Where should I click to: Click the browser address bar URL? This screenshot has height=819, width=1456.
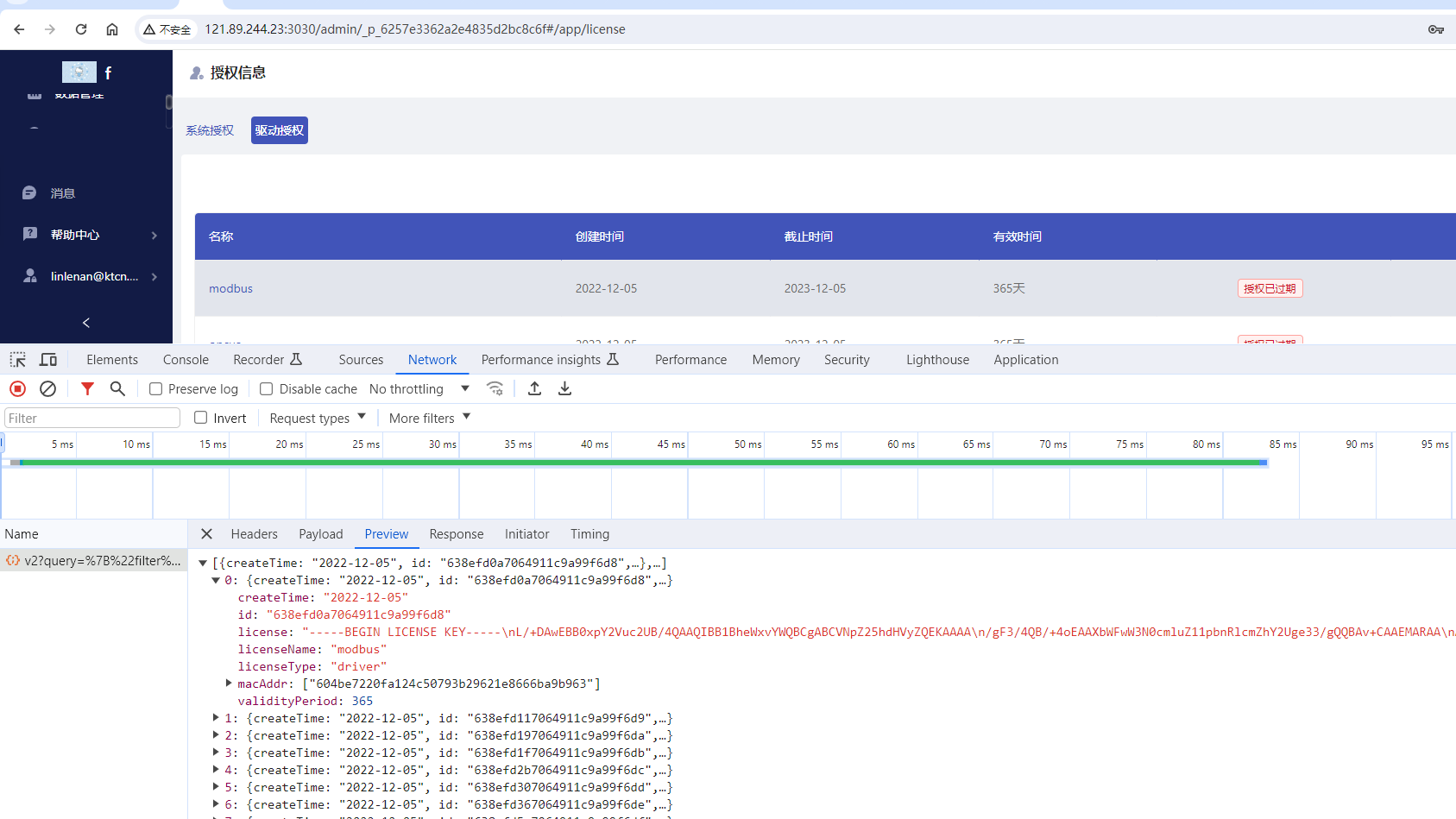[x=415, y=29]
